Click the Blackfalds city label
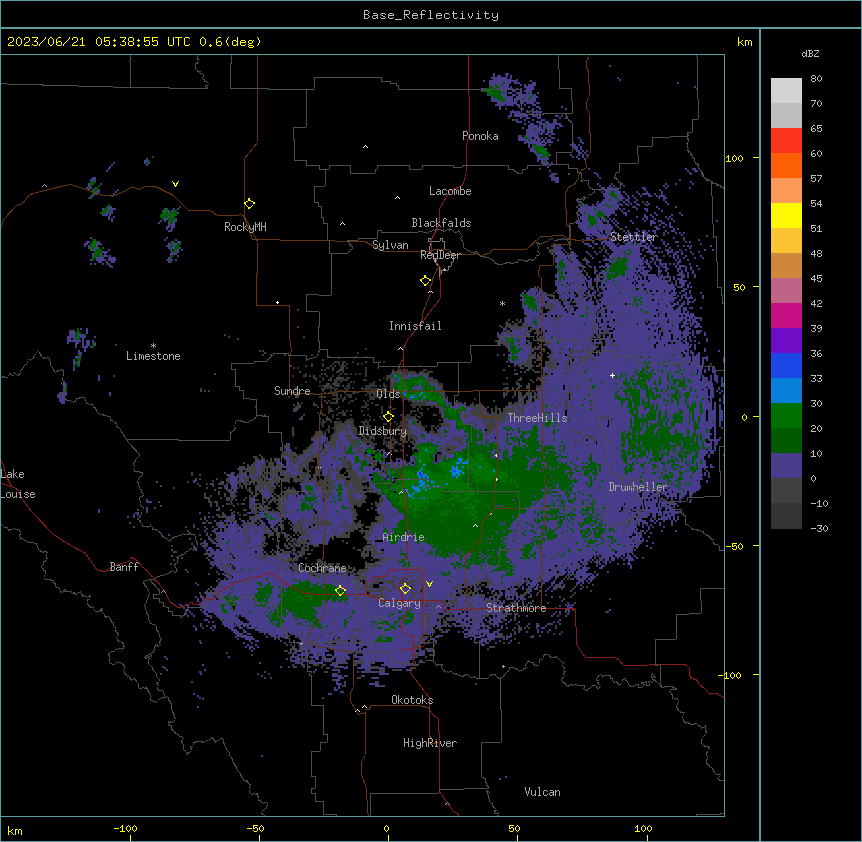 (x=441, y=223)
